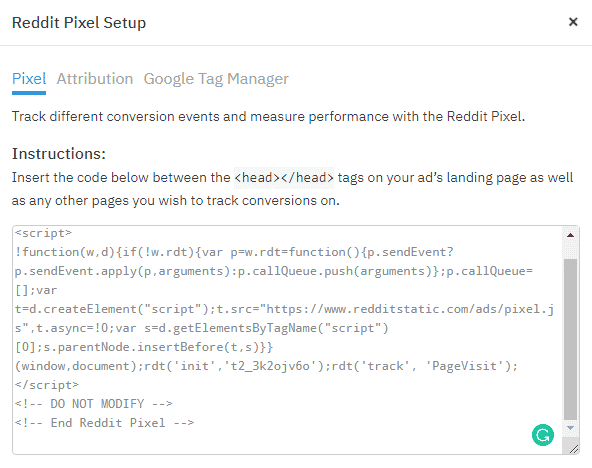
Task: Click the 't2_3k2ojv6o' pixel ID in code
Action: 270,366
